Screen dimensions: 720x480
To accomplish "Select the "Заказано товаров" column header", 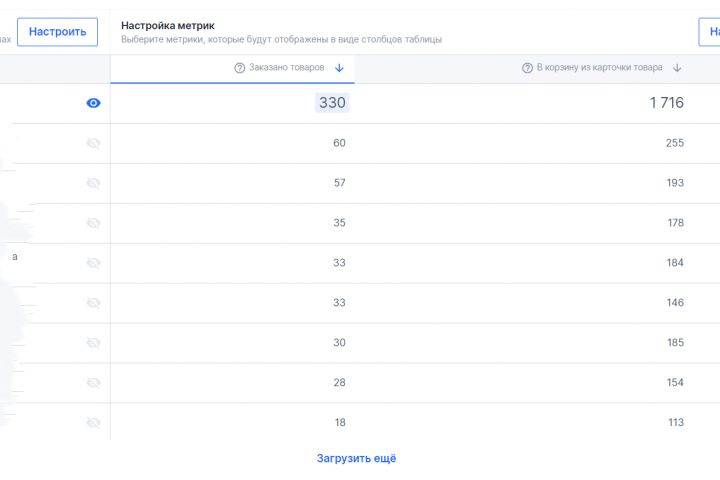I will 280,68.
